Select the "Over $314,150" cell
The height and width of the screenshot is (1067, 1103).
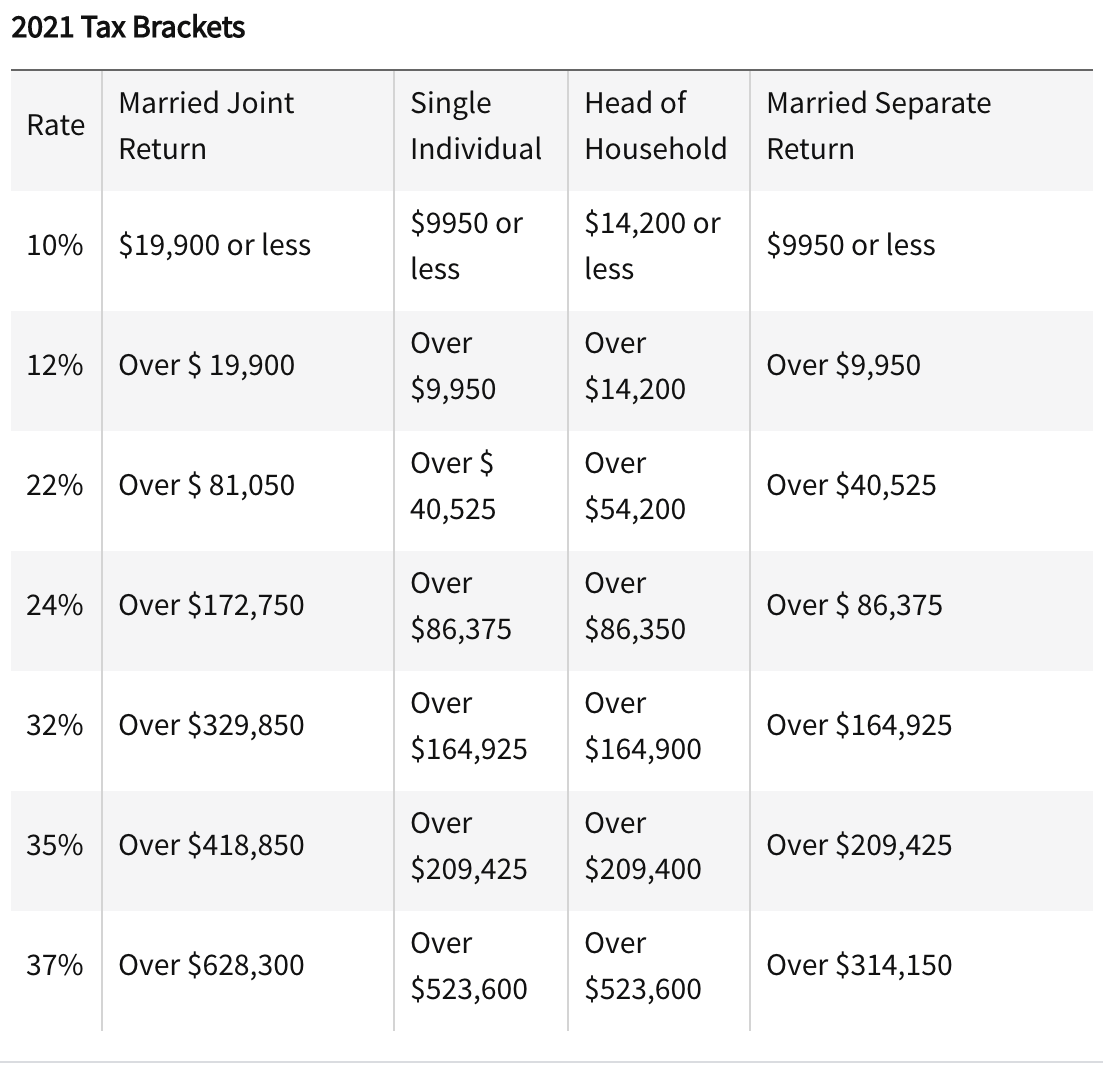point(859,966)
